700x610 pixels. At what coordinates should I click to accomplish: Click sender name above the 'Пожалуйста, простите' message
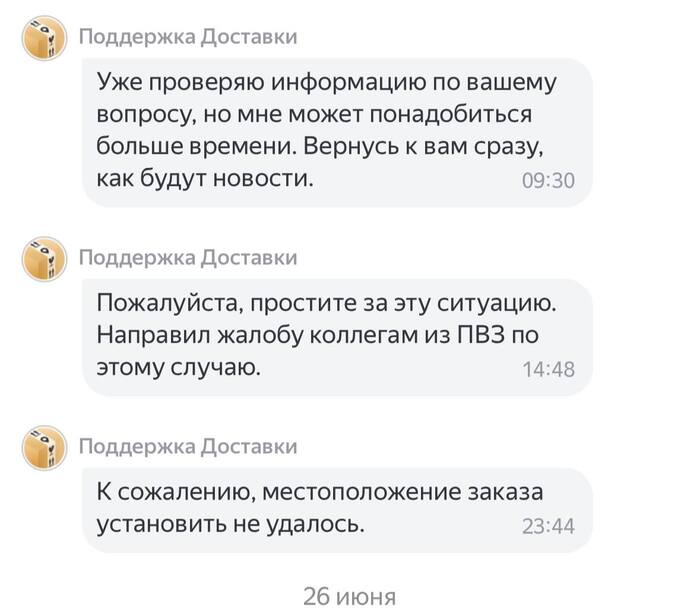click(x=188, y=257)
